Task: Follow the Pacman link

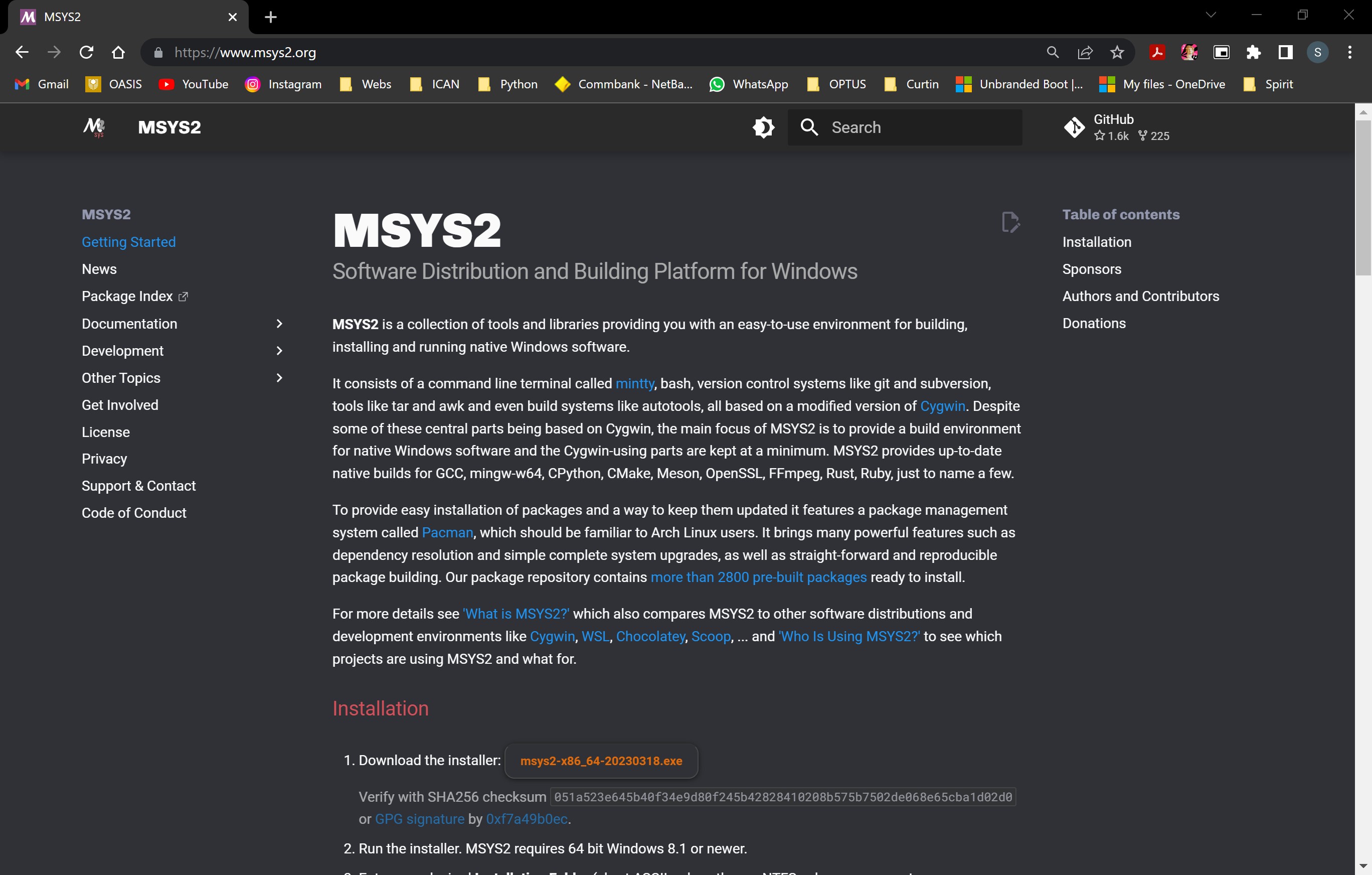Action: 447,532
